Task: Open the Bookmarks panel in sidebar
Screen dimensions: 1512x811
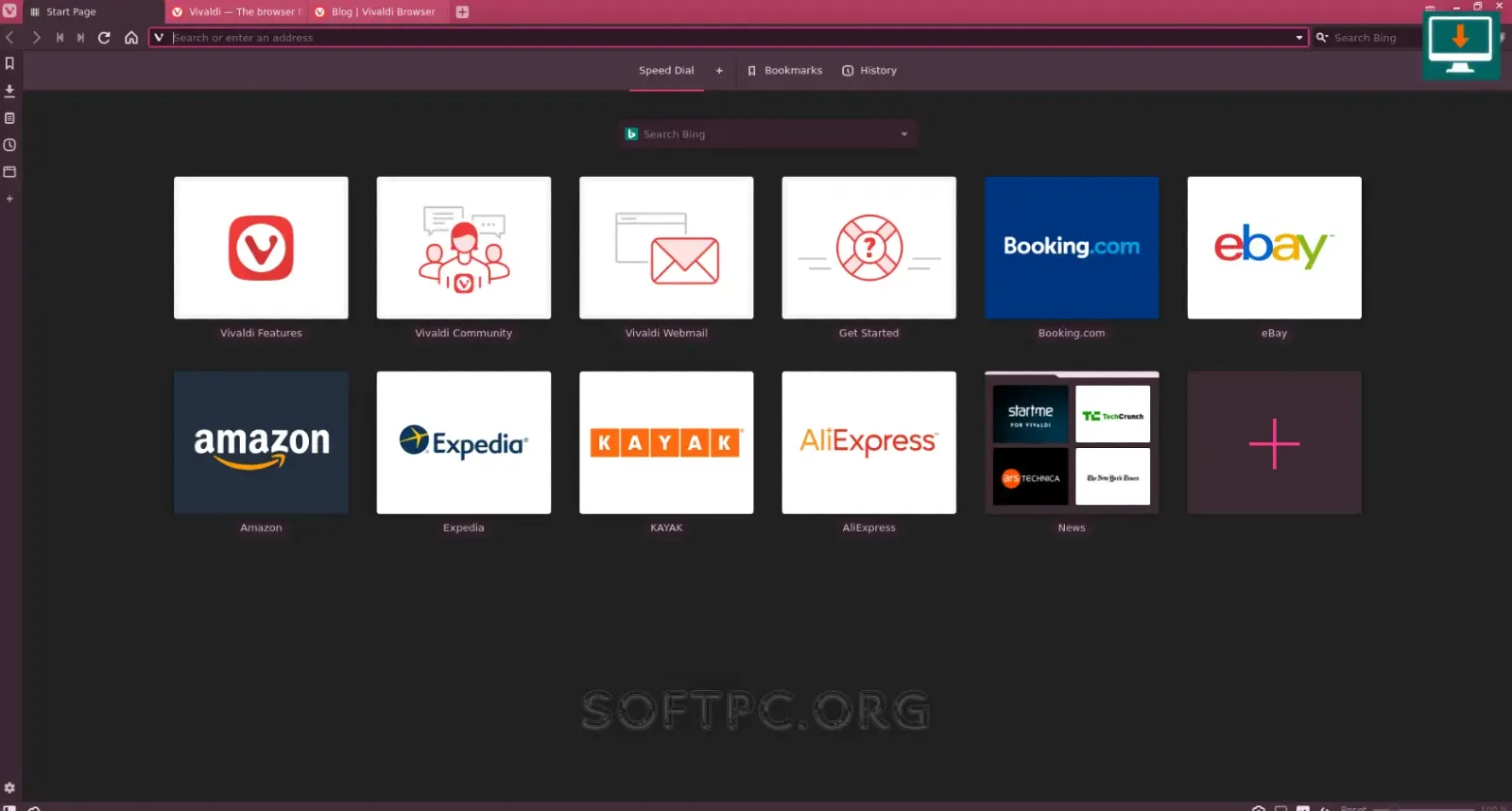Action: [x=9, y=63]
